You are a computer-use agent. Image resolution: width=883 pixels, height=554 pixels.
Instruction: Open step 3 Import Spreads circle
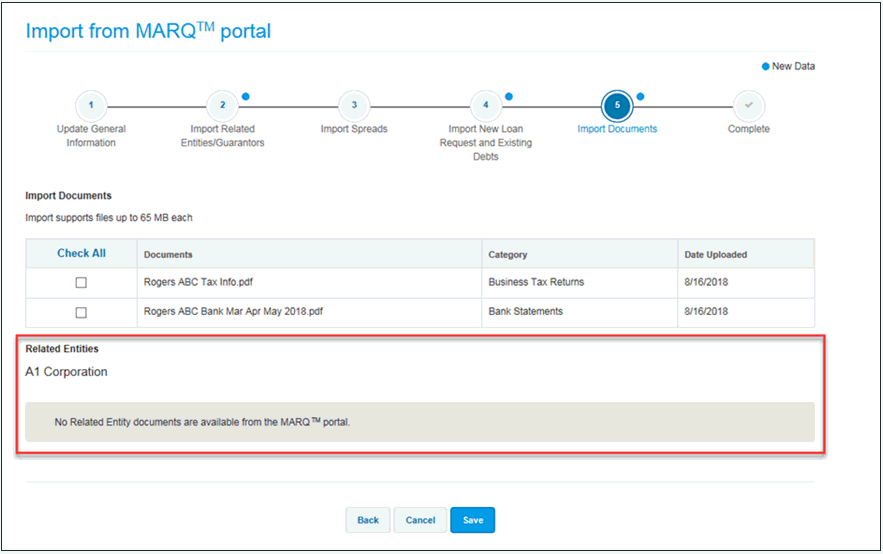tap(354, 105)
